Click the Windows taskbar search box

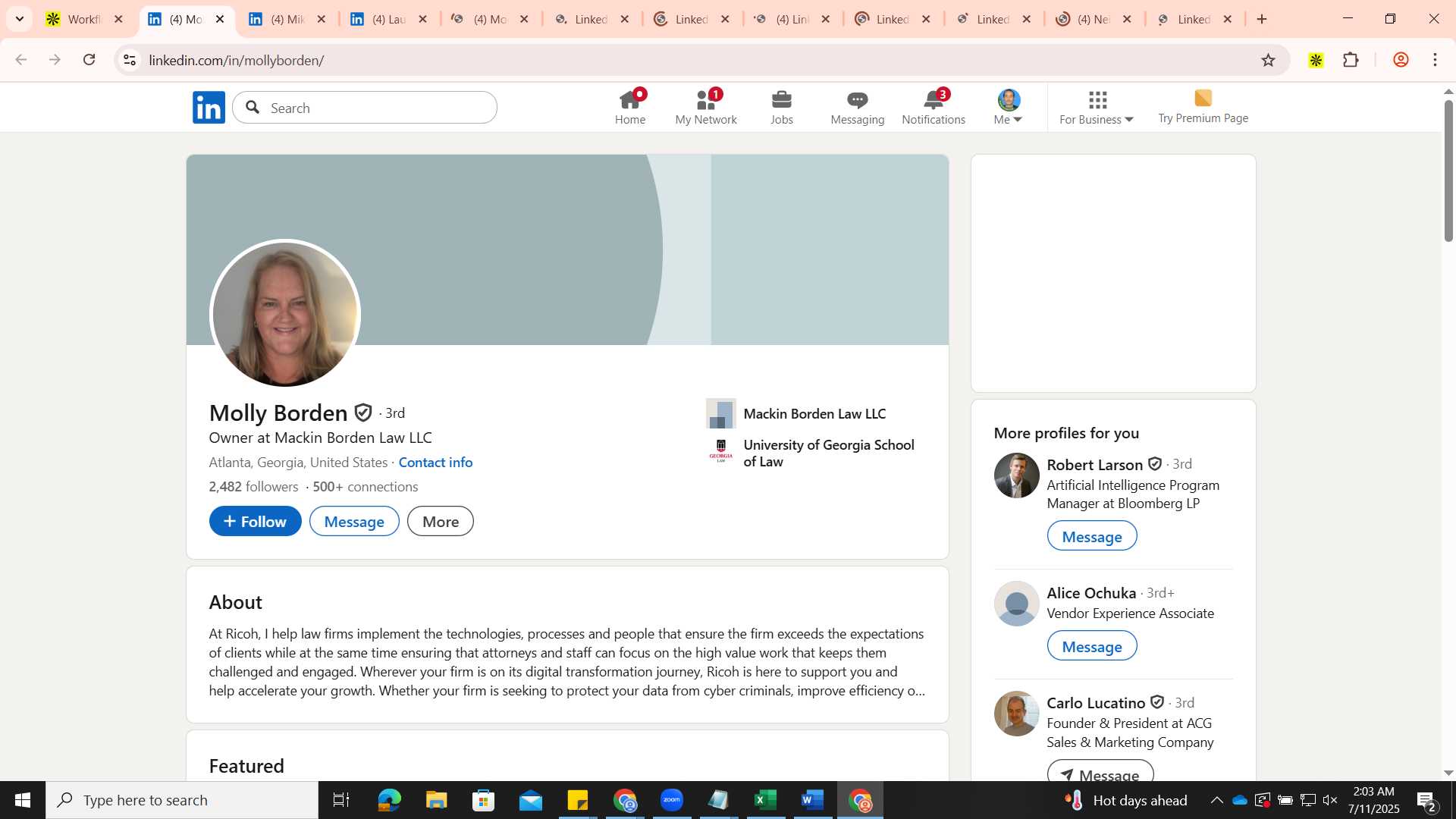tap(182, 800)
